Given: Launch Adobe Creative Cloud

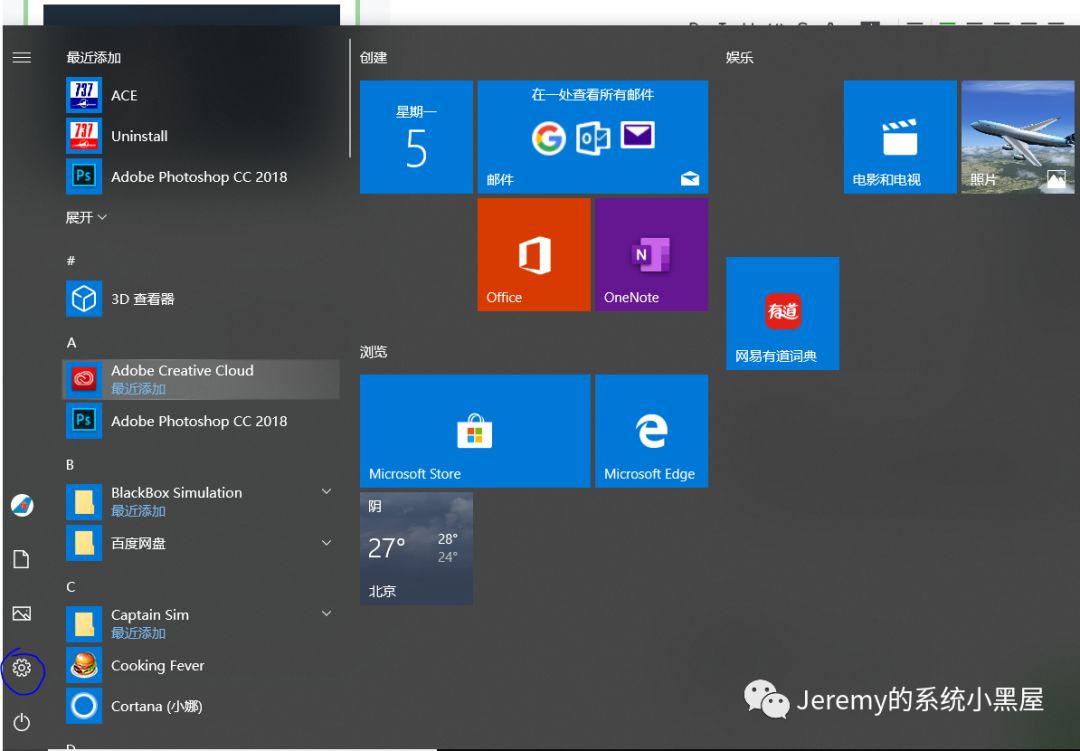Looking at the screenshot, I should [x=201, y=379].
